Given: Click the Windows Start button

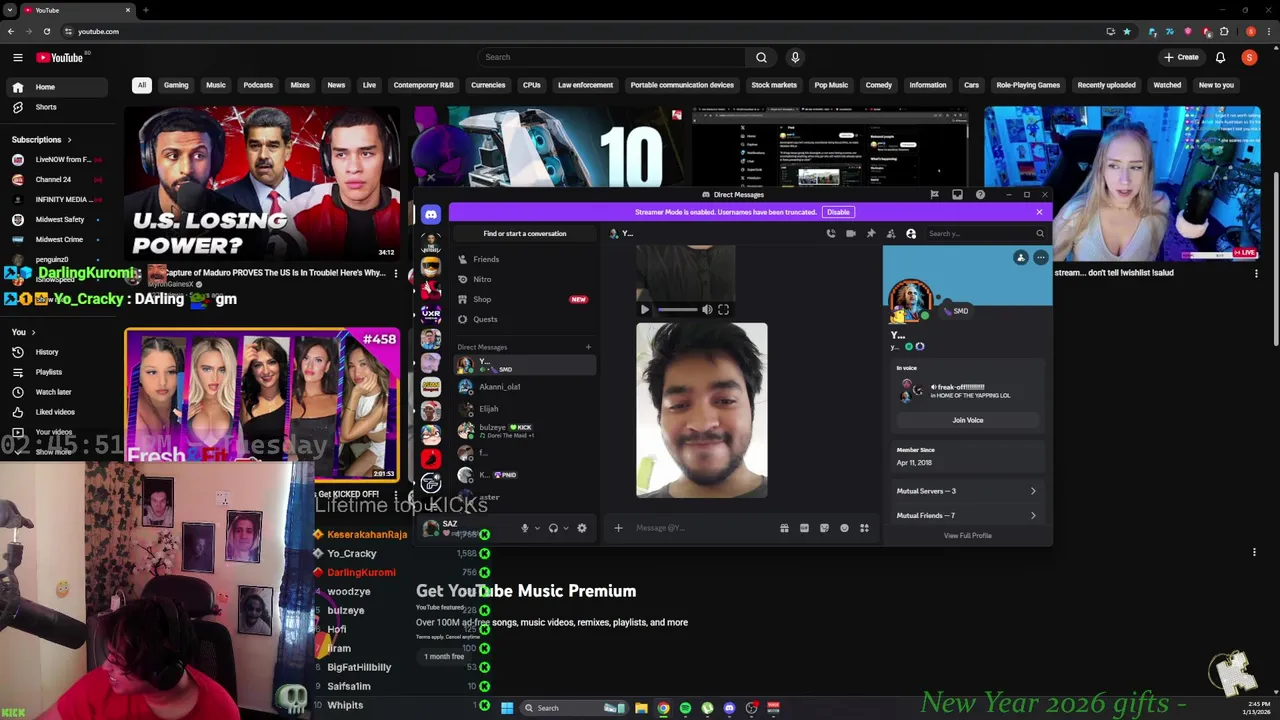Looking at the screenshot, I should 507,708.
